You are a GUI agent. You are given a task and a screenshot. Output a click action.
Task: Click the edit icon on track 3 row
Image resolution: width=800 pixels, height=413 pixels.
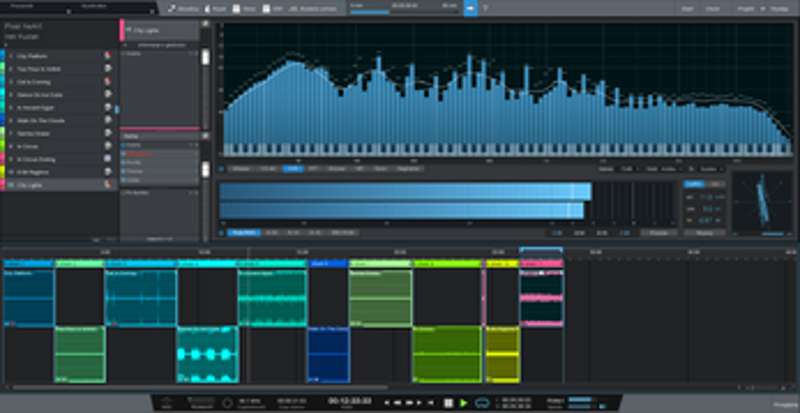pyautogui.click(x=108, y=81)
